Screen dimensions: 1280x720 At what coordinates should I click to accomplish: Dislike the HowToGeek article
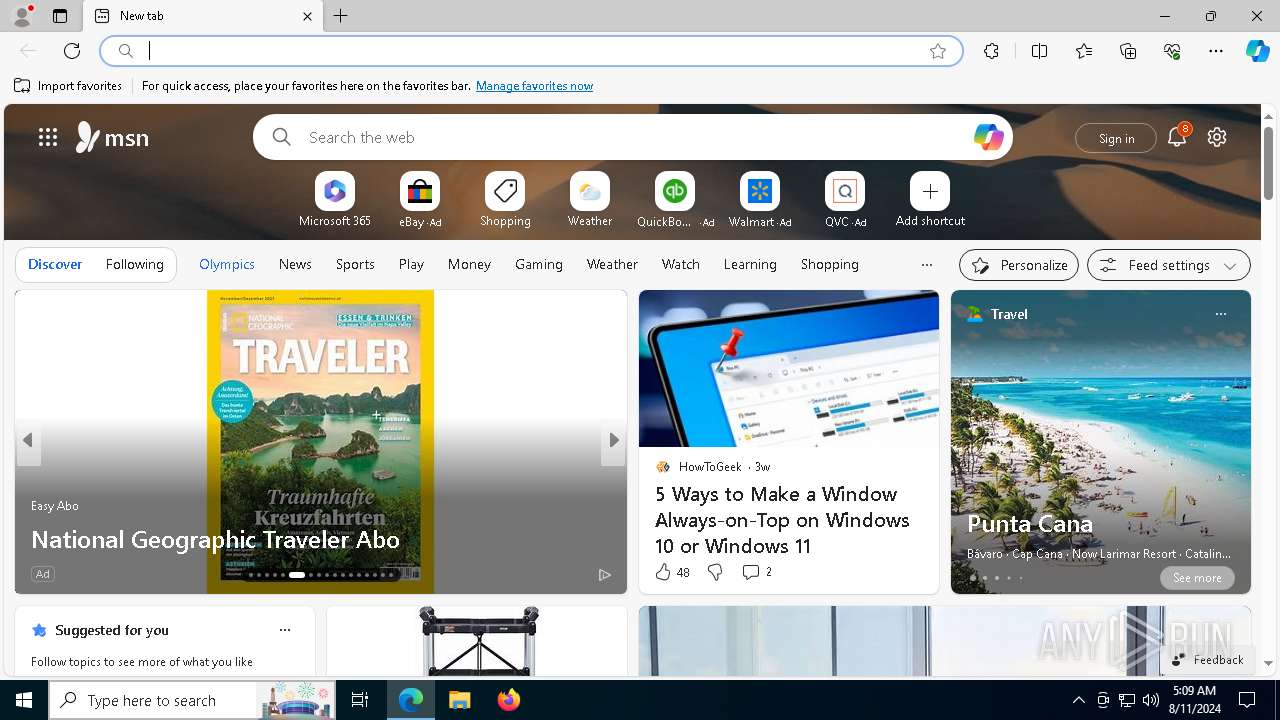(715, 572)
